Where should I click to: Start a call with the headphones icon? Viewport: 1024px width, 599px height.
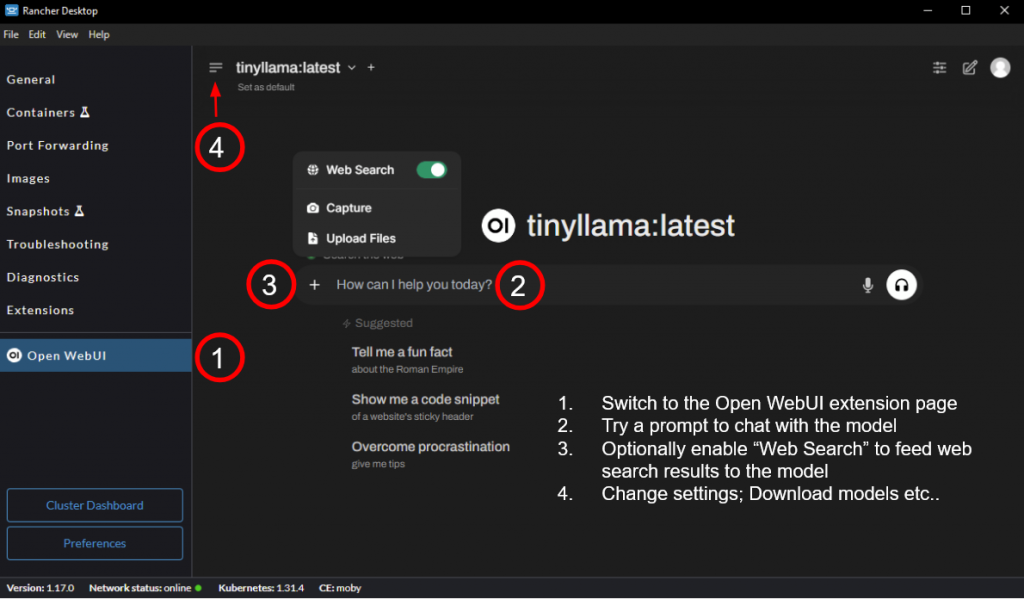(x=901, y=285)
